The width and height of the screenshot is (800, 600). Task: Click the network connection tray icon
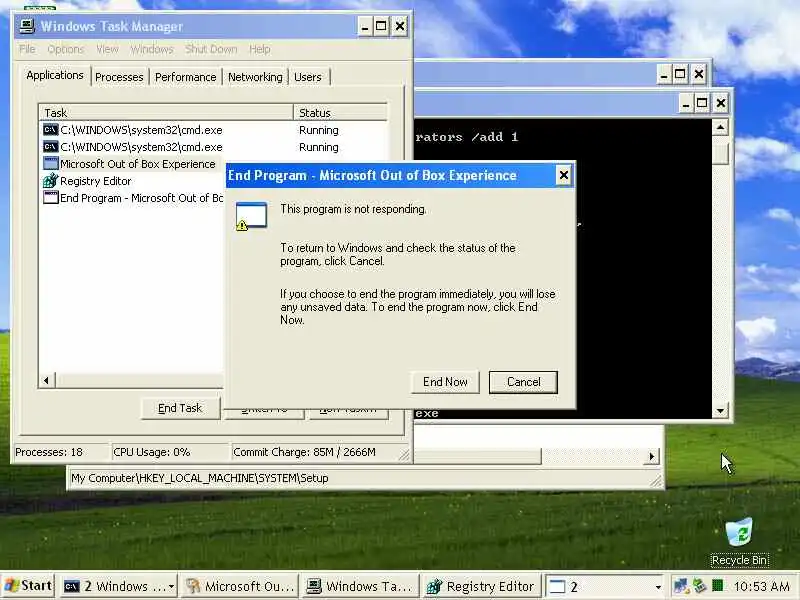click(x=681, y=586)
